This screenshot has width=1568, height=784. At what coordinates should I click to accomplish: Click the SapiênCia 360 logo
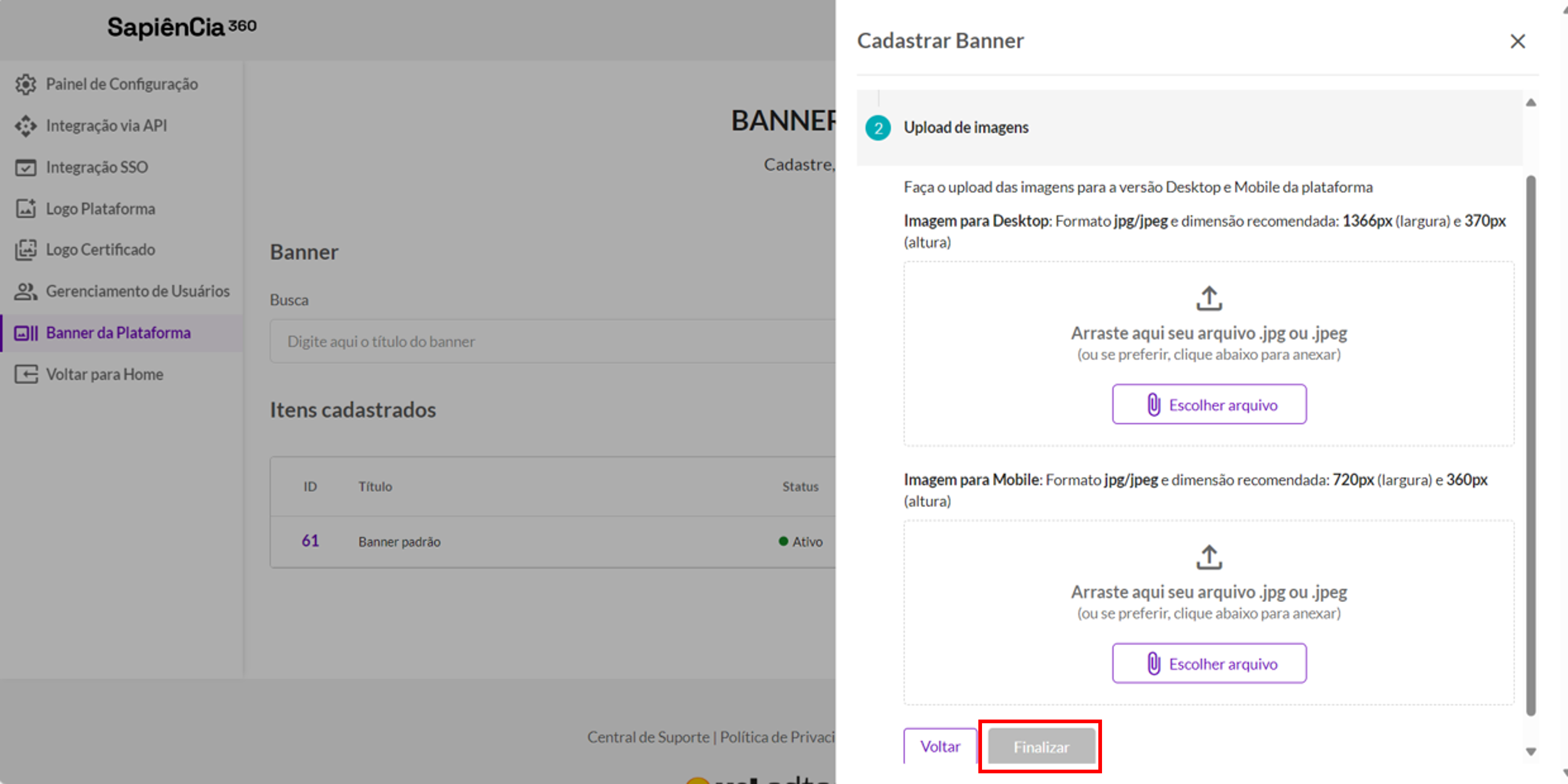point(181,27)
